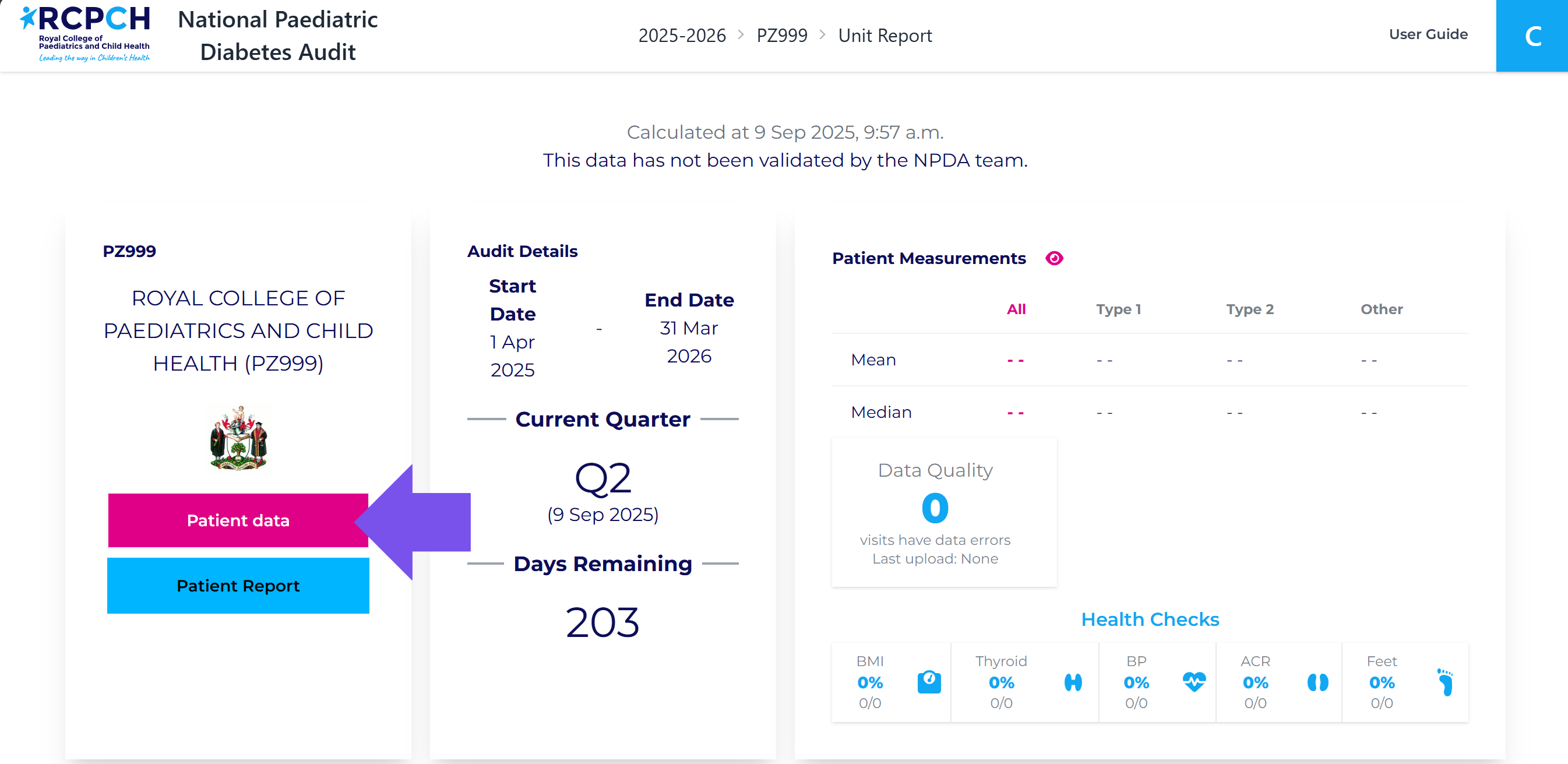Select the Type 2 column header
This screenshot has height=764, width=1568.
click(1249, 309)
